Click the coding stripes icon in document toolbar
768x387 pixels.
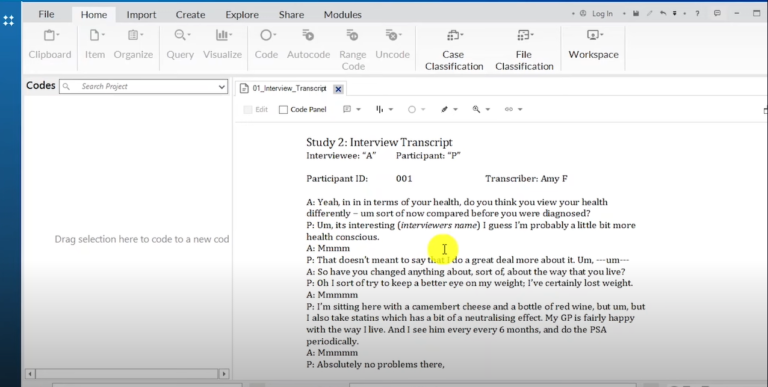point(380,109)
